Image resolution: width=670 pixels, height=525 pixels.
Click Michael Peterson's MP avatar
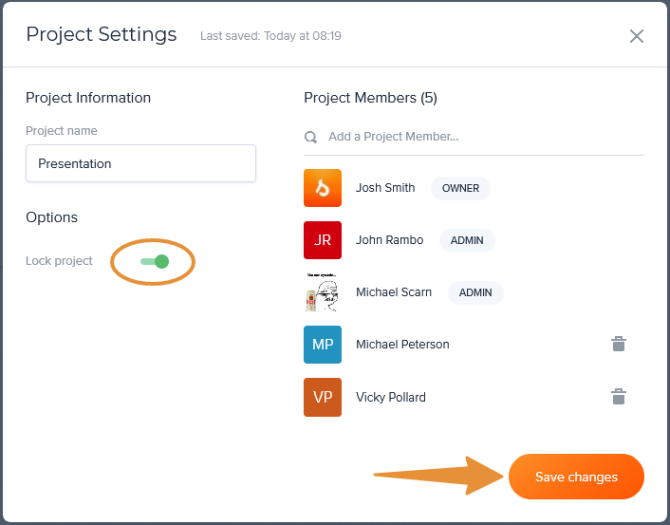(x=322, y=344)
